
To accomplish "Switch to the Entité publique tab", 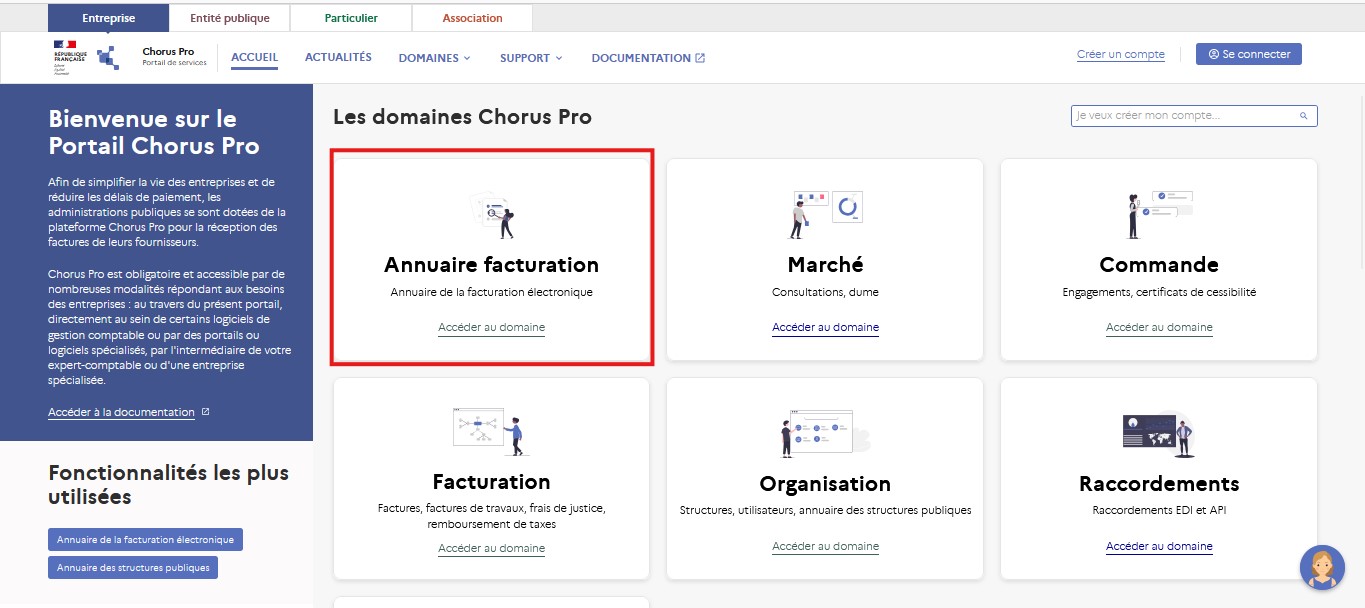I will pyautogui.click(x=229, y=18).
